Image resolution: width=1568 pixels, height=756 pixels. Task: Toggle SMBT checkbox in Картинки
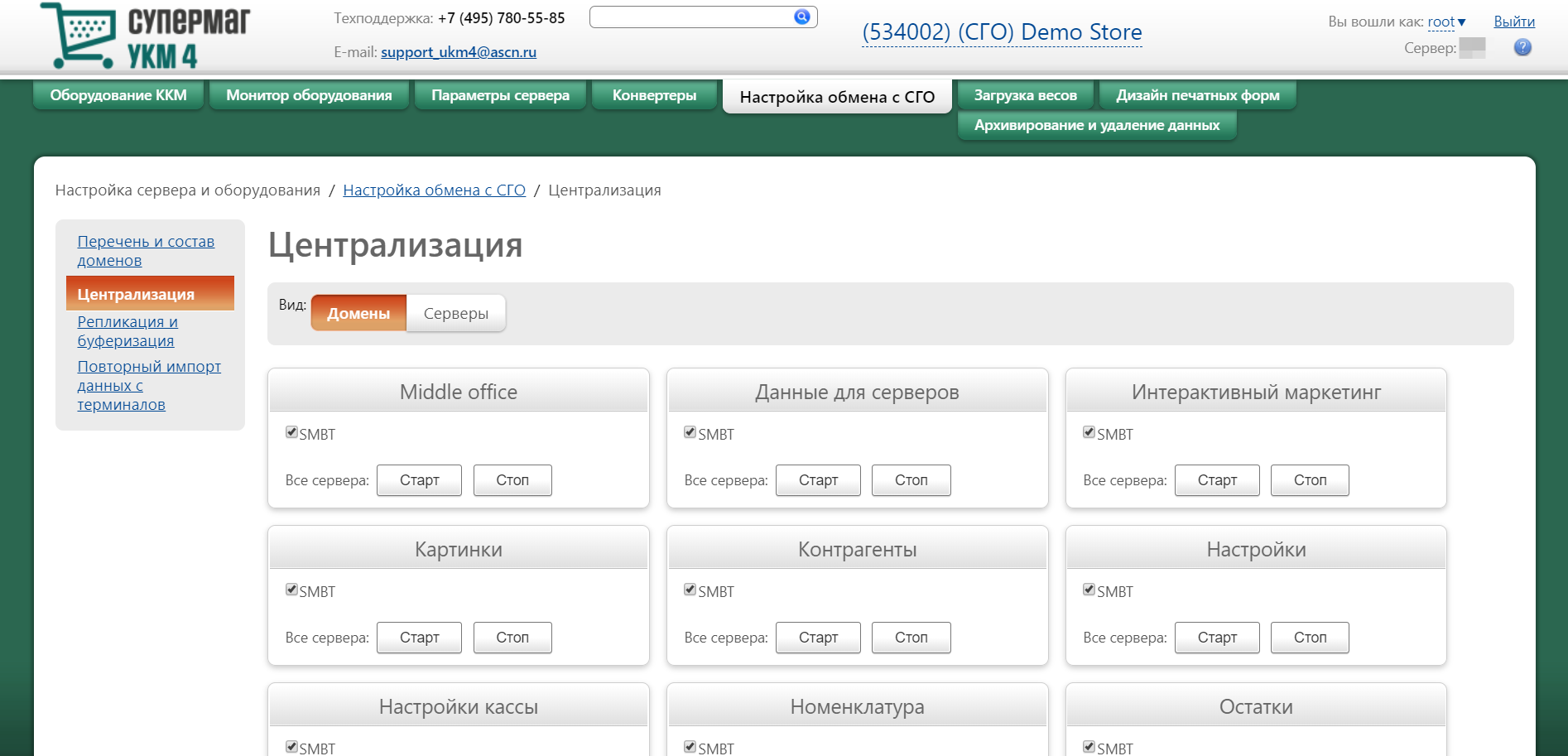[291, 590]
